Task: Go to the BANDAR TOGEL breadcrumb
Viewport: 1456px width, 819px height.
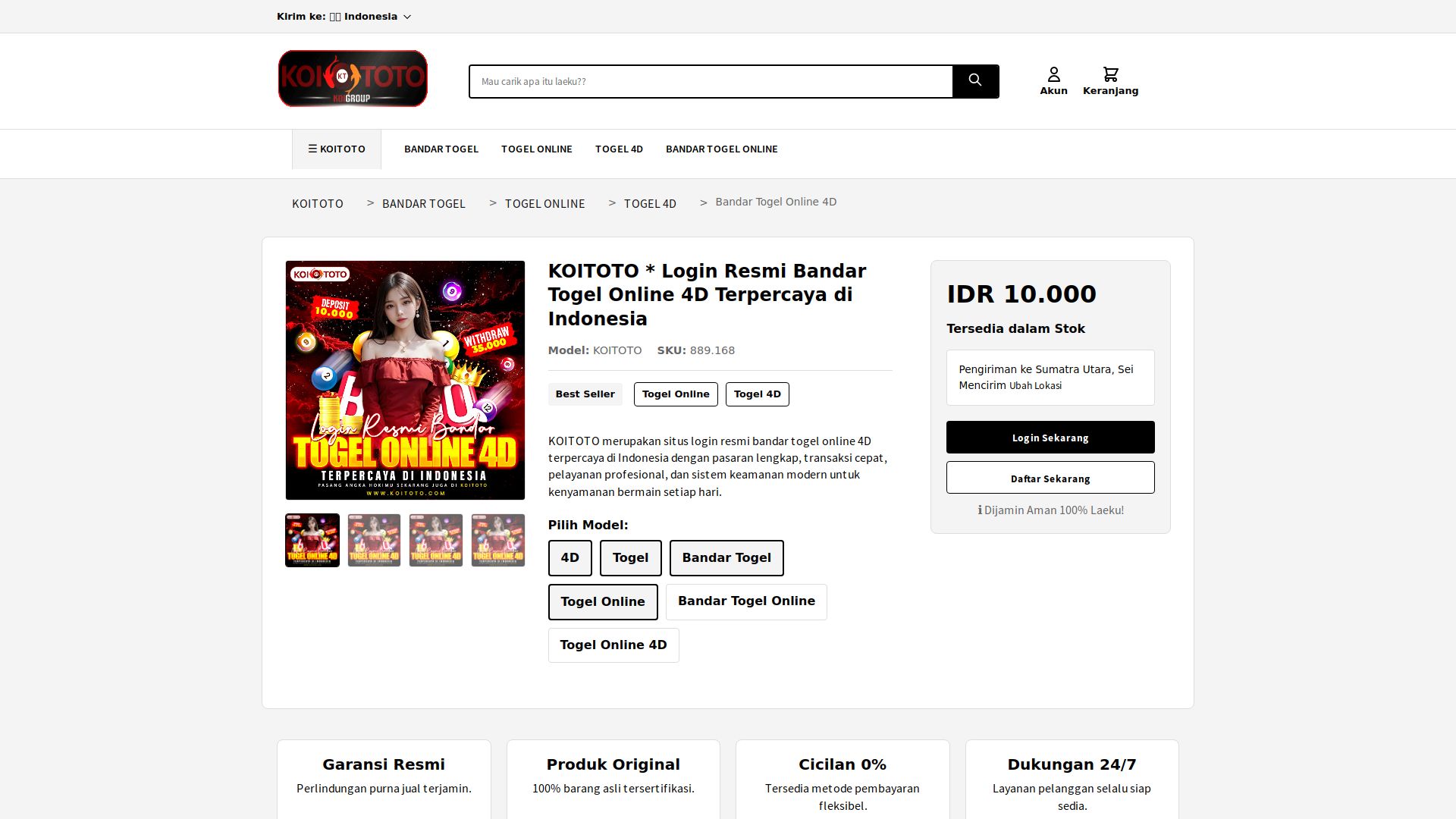Action: click(424, 203)
